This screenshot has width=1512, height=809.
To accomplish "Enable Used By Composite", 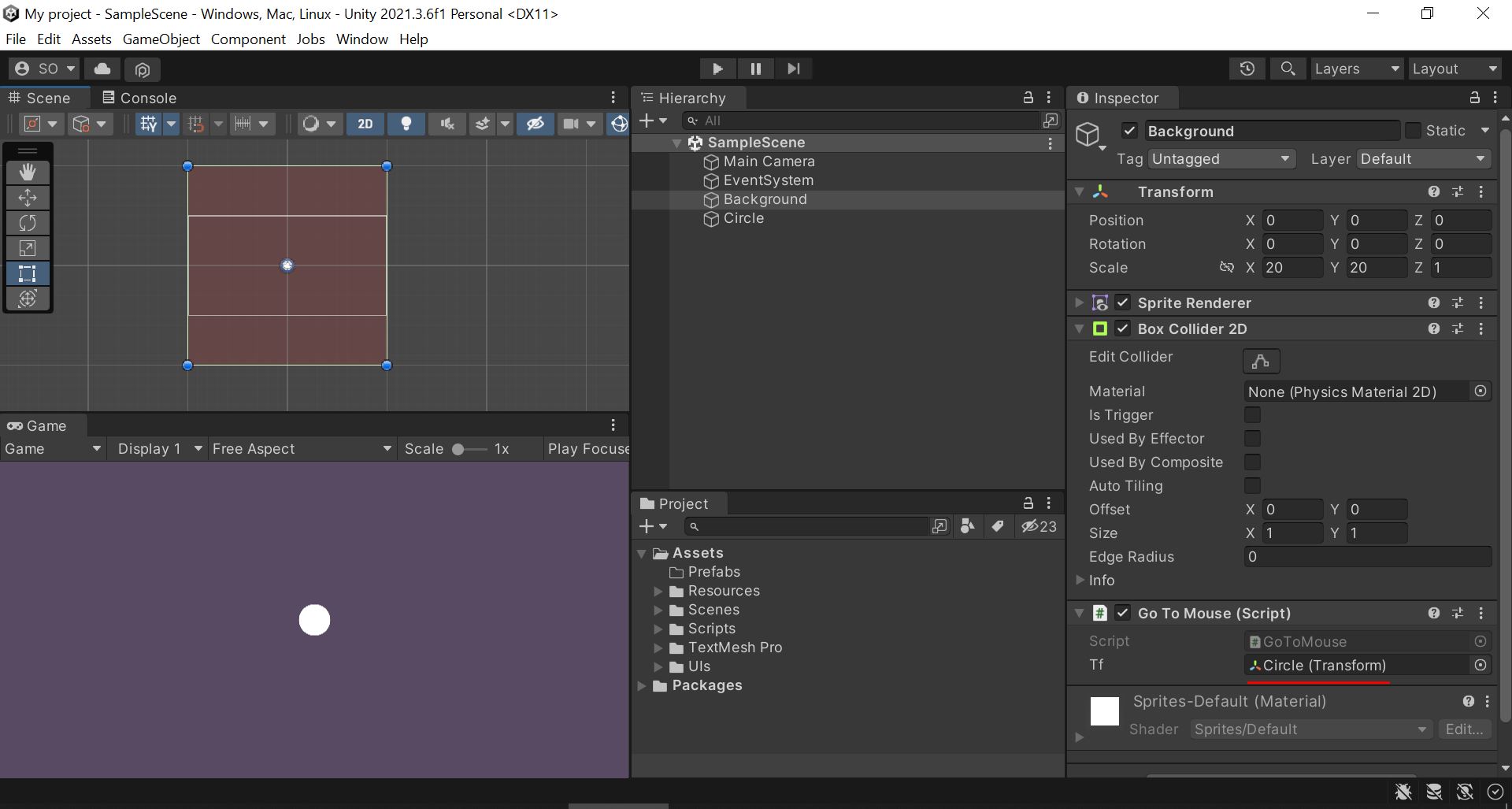I will [1252, 462].
